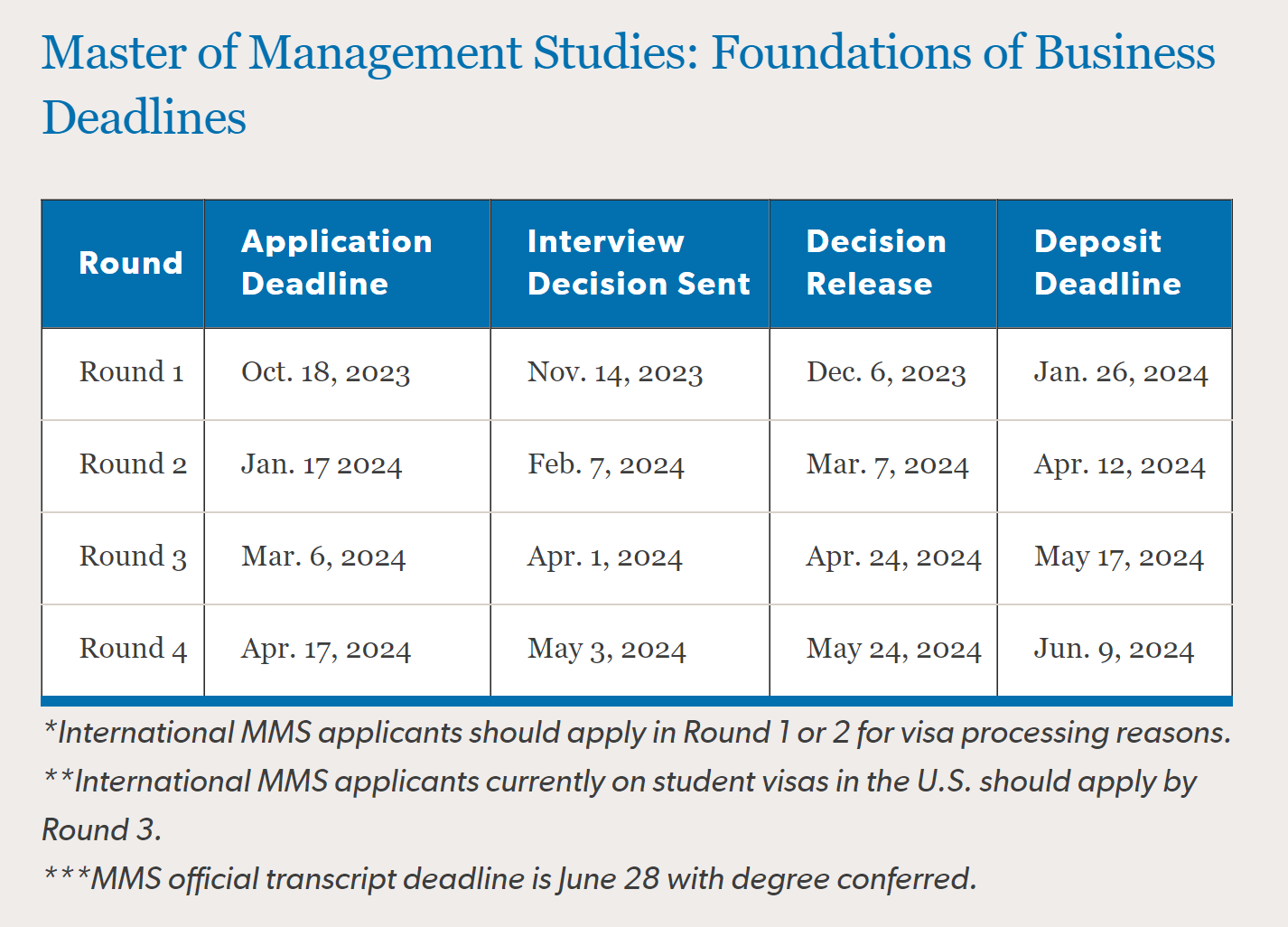
Task: Click the official transcript deadline footnote
Action: point(510,878)
